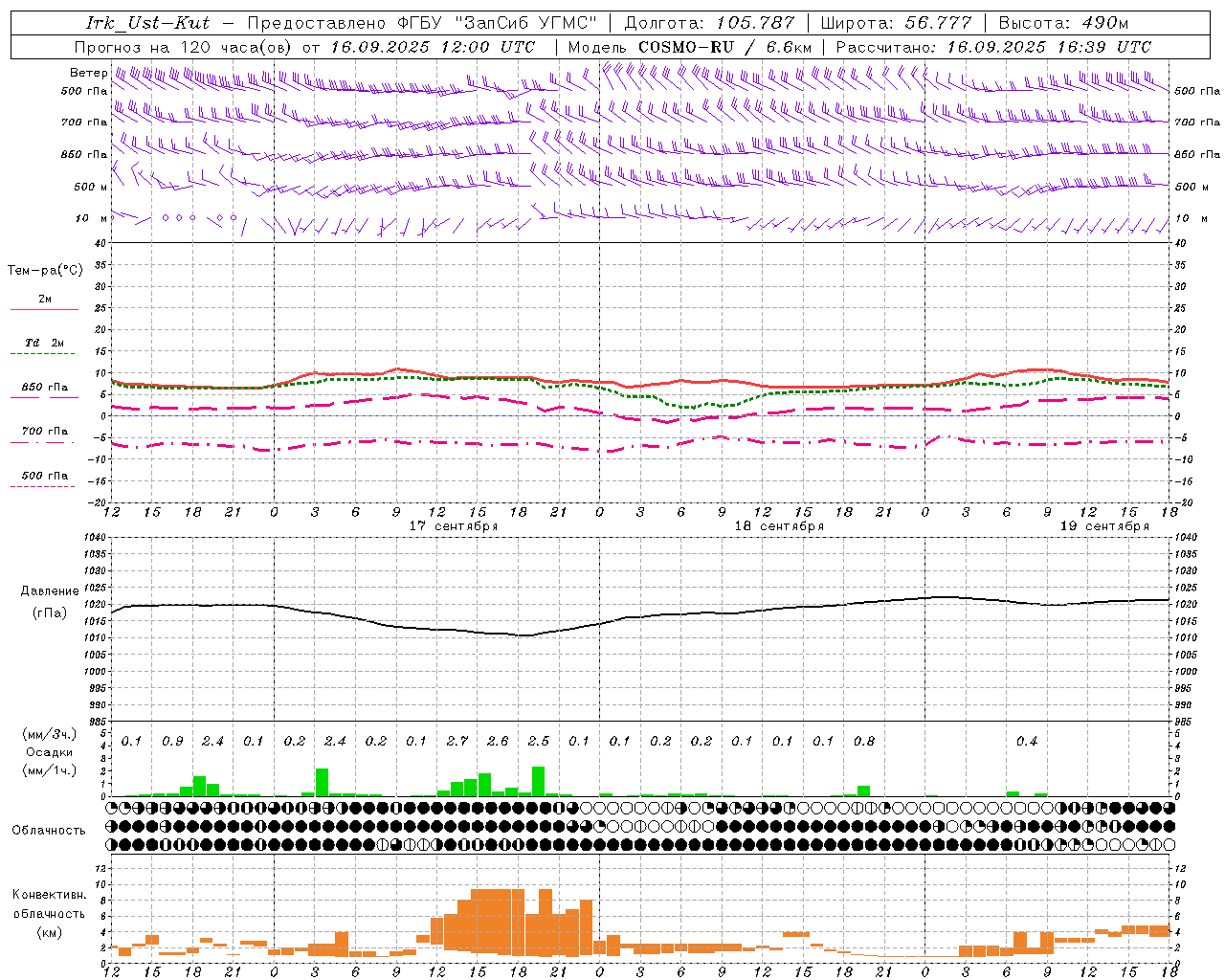Click the 2.6 three-hour precipitation value

498,742
